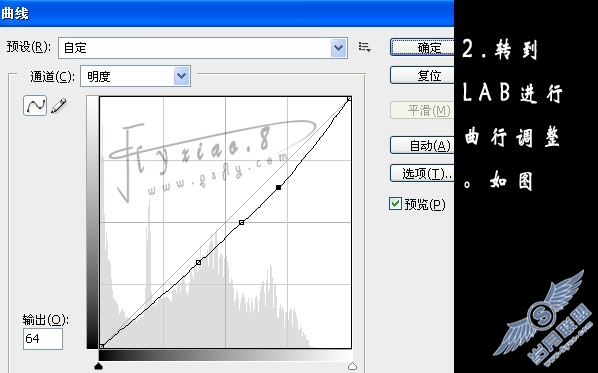Open the 选项 options button
The height and width of the screenshot is (373, 598).
[423, 174]
